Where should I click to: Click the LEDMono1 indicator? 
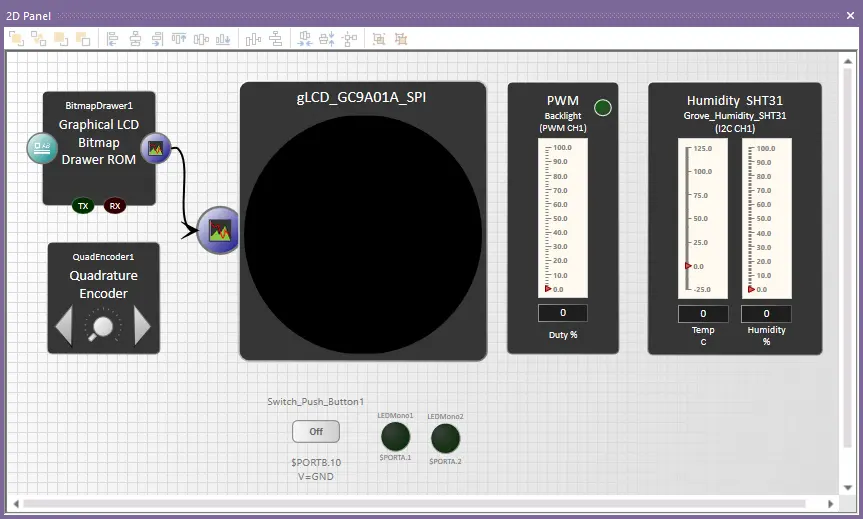click(x=396, y=436)
